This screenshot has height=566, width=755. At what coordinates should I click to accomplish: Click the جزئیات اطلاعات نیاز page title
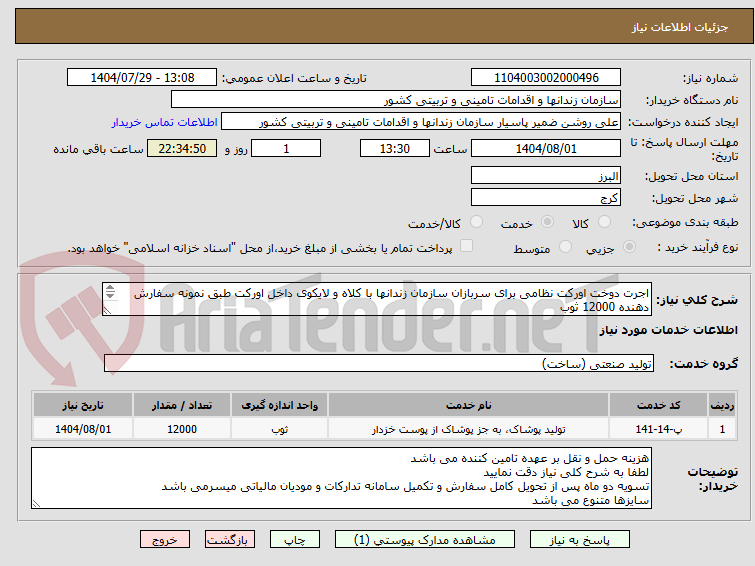[679, 27]
